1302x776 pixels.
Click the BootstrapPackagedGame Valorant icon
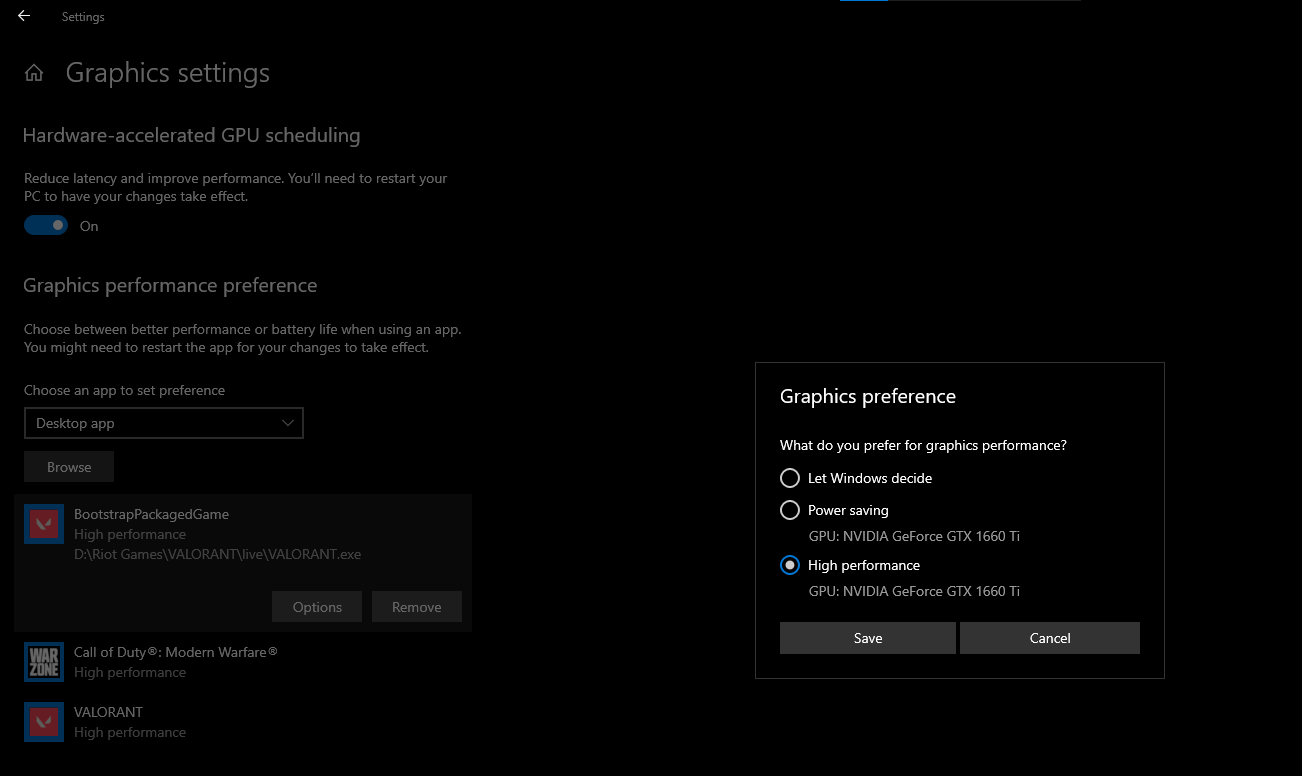coord(44,524)
